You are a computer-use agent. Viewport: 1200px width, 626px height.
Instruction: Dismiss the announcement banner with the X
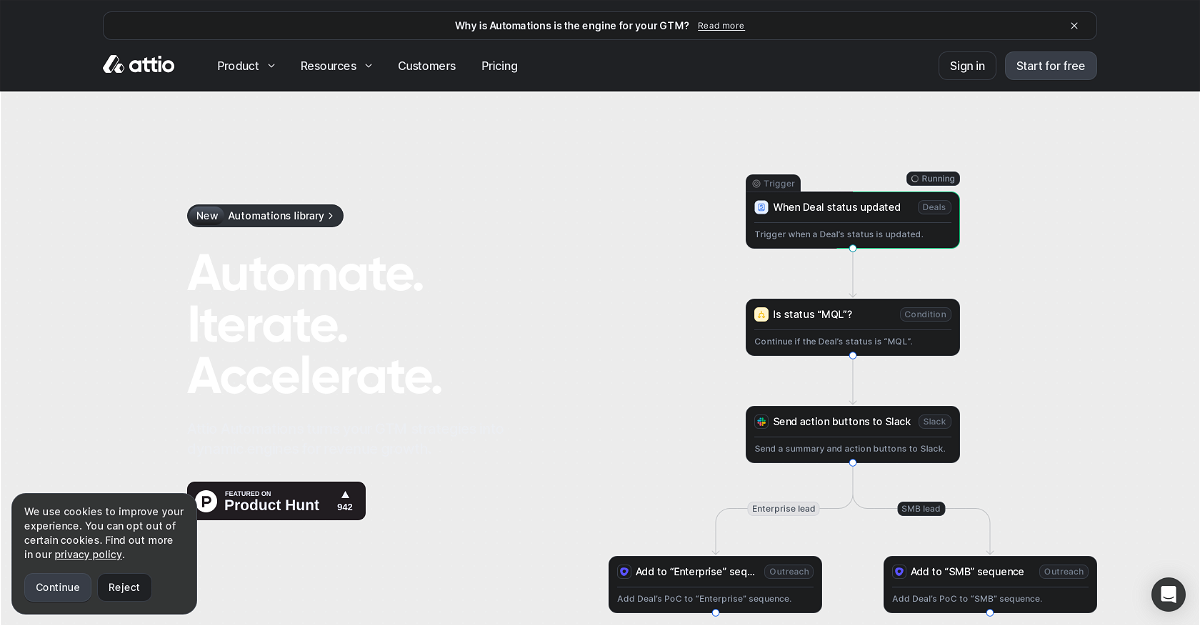pos(1074,26)
